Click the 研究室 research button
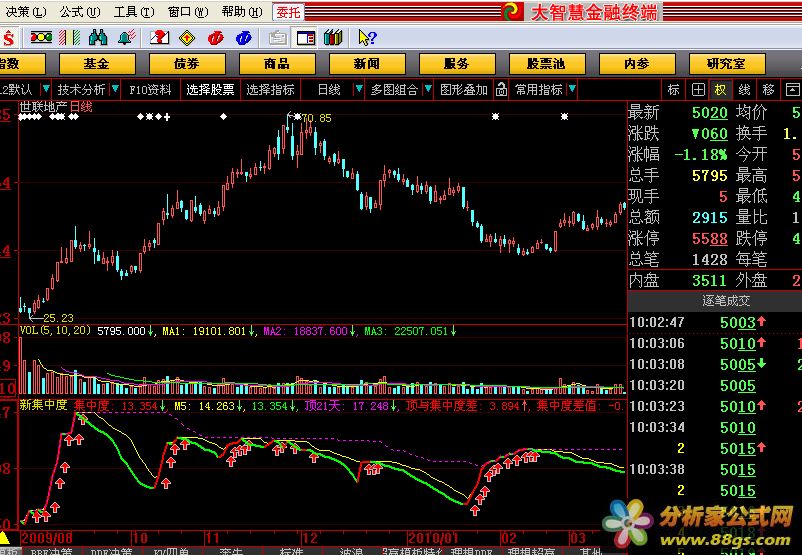Viewport: 802px width, 555px height. [x=727, y=64]
